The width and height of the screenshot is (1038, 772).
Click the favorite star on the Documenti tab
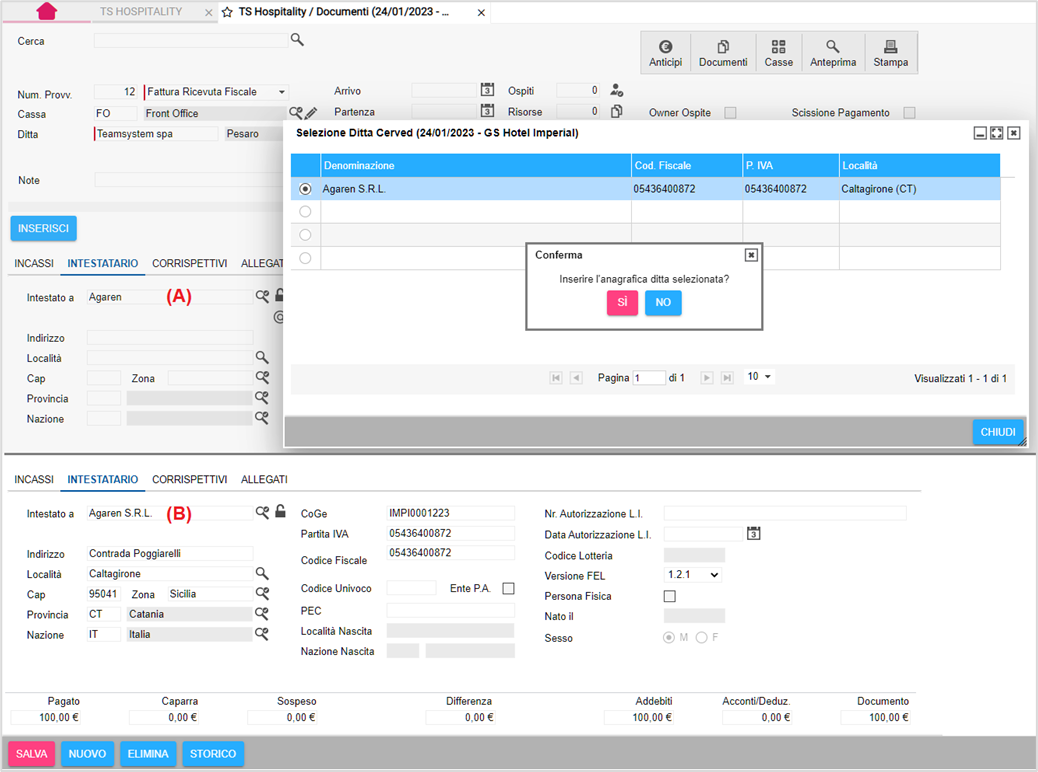(x=227, y=12)
